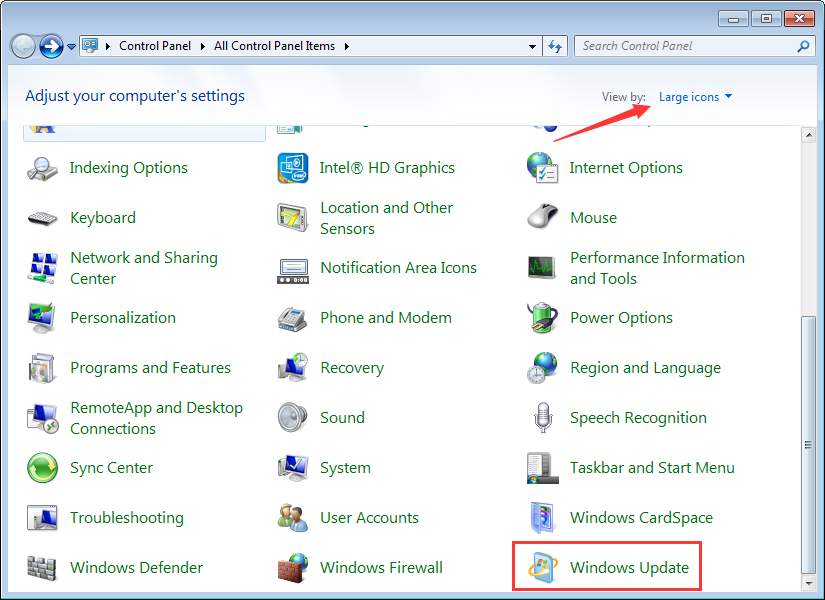Click the scrollbar up arrow
The height and width of the screenshot is (600, 825).
pyautogui.click(x=809, y=135)
